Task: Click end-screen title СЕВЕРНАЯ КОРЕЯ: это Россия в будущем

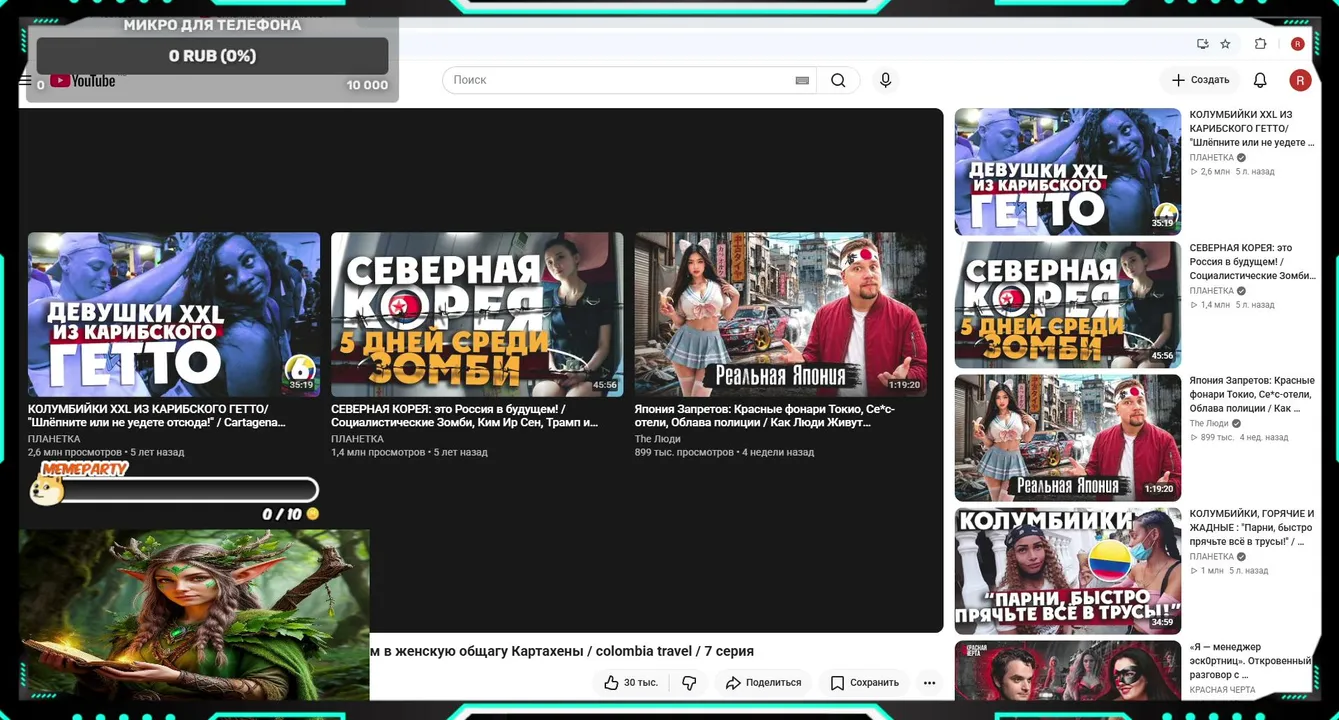Action: pos(465,416)
